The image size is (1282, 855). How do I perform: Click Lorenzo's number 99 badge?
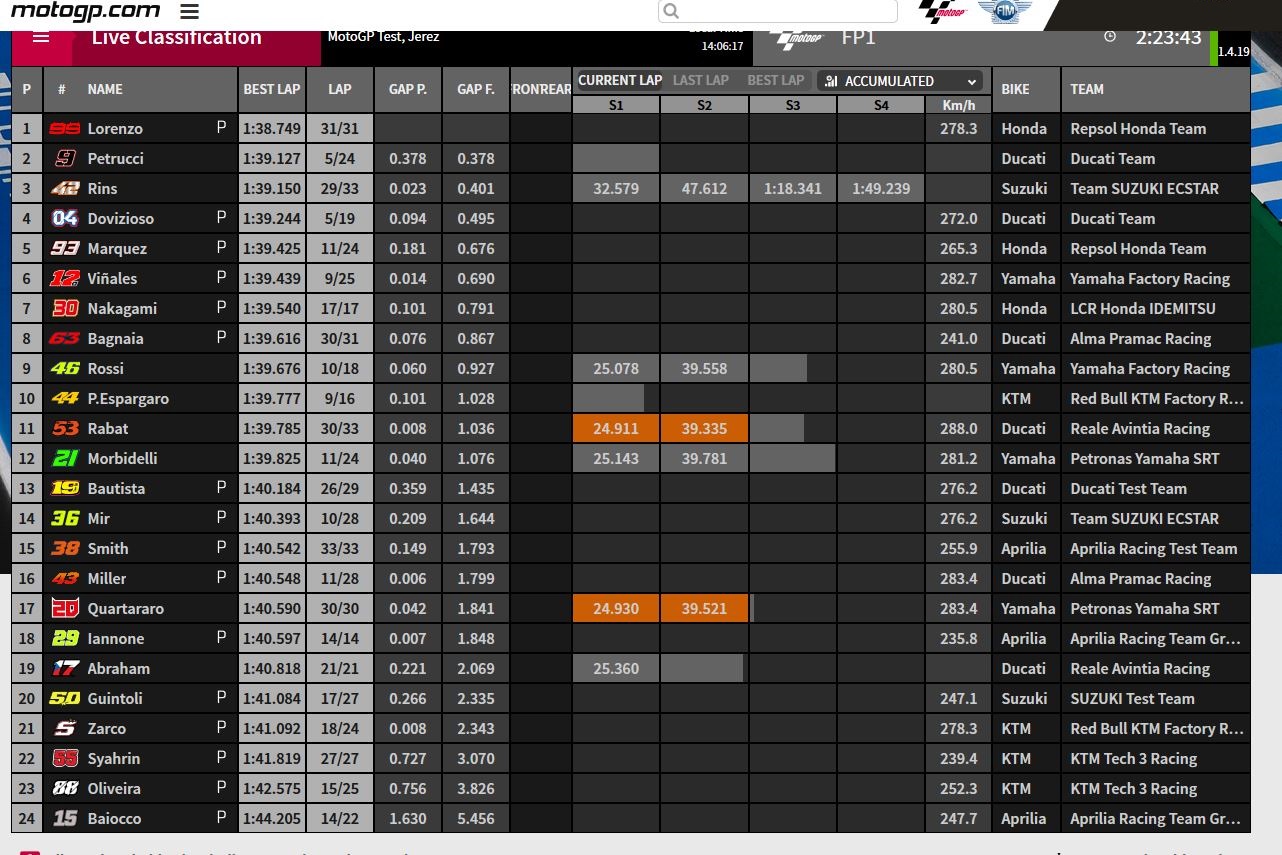(x=65, y=128)
